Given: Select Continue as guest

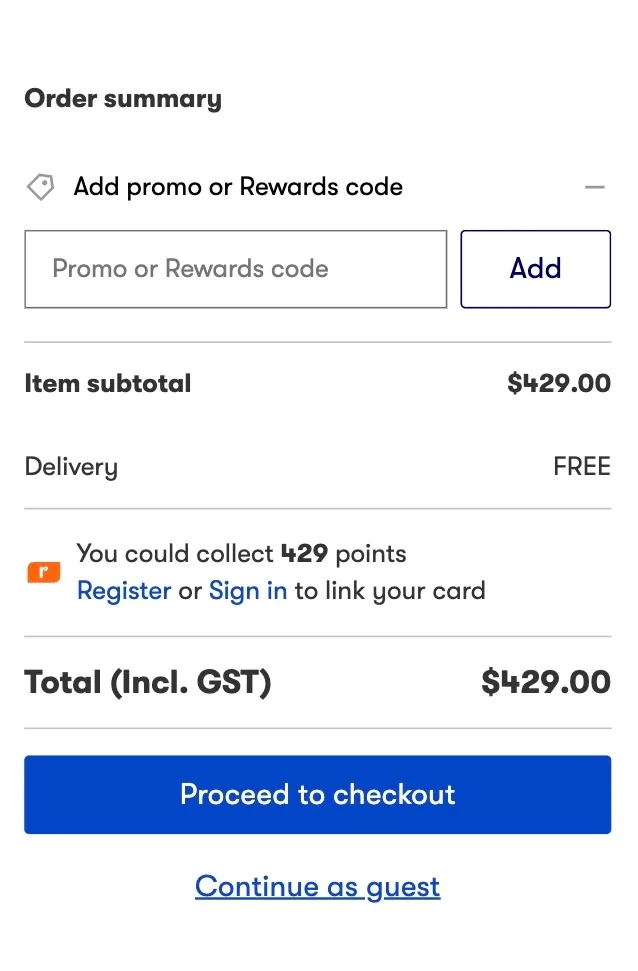Looking at the screenshot, I should [317, 886].
